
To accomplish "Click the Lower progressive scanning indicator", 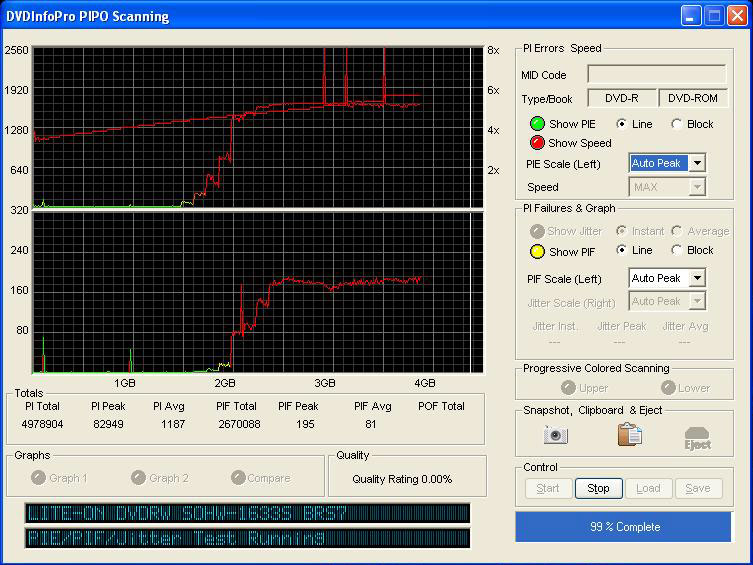I will [668, 388].
